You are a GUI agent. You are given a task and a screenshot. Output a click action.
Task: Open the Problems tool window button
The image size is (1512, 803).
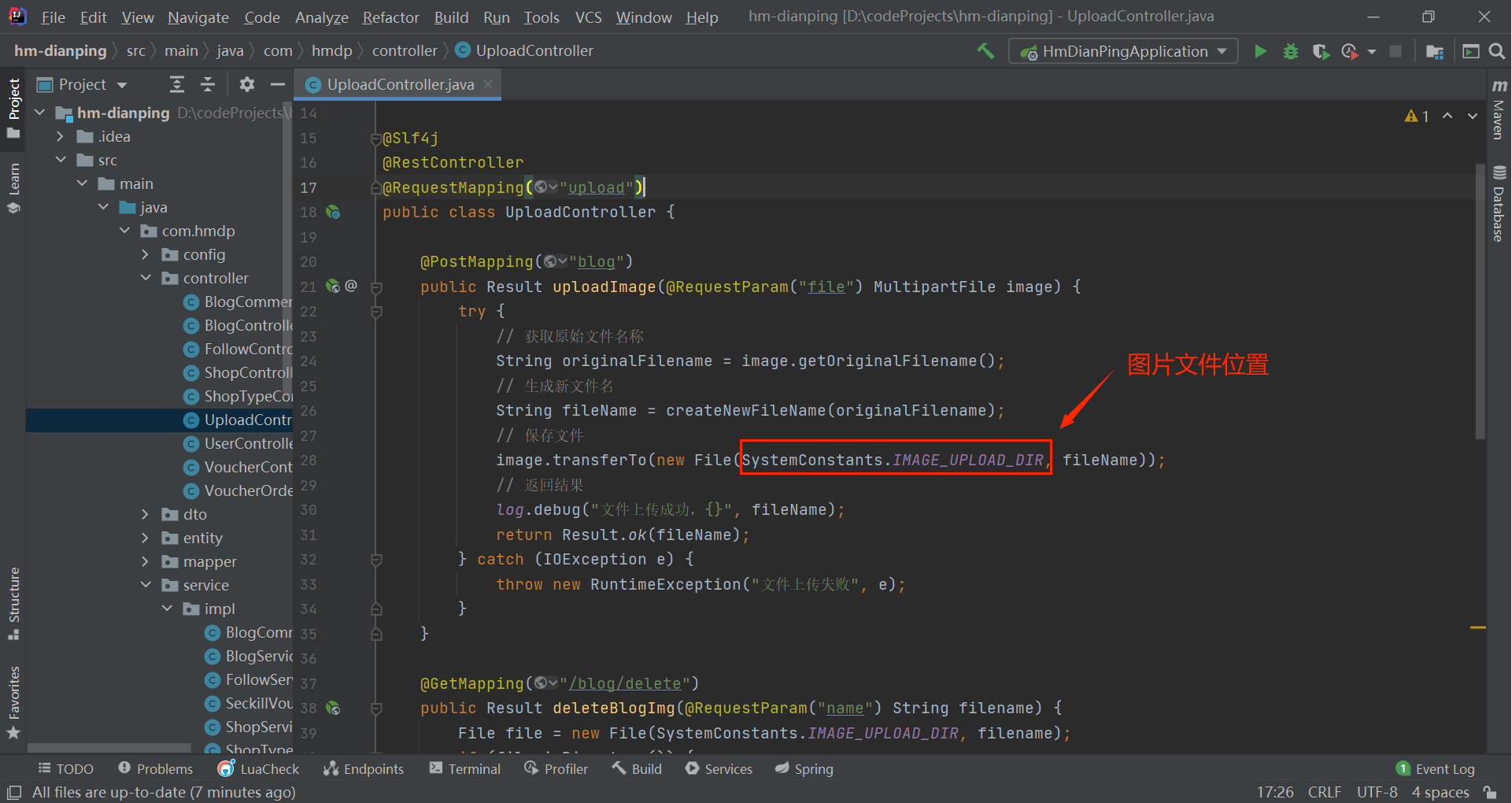click(155, 768)
